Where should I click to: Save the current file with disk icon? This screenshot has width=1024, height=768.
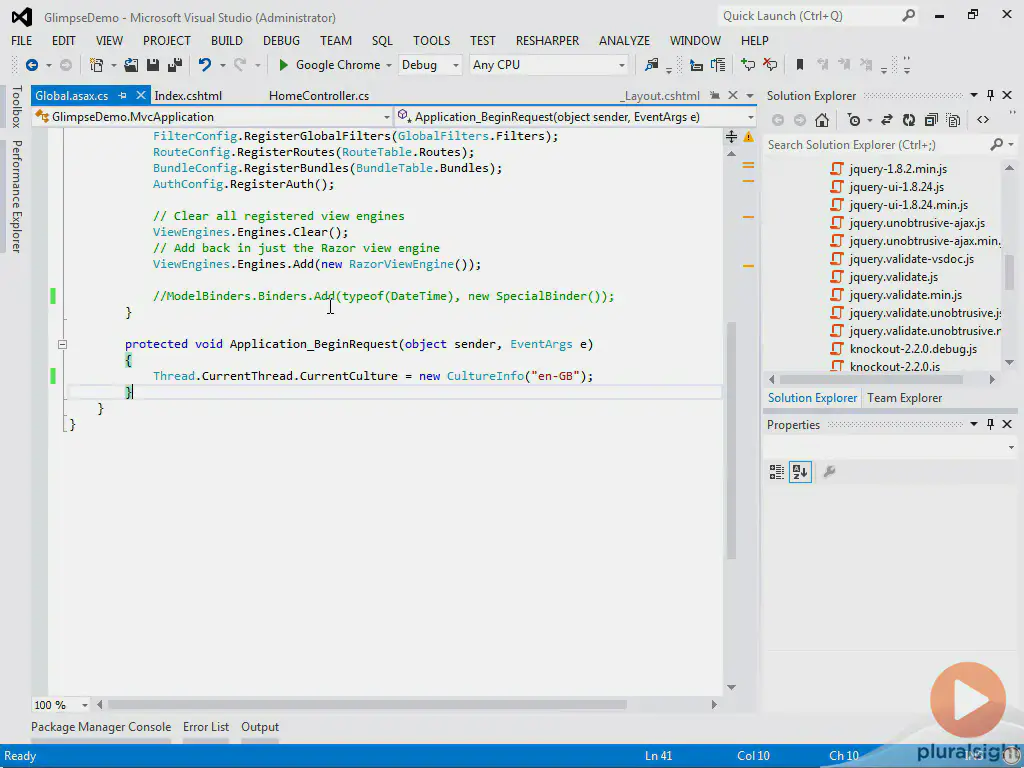coord(153,65)
